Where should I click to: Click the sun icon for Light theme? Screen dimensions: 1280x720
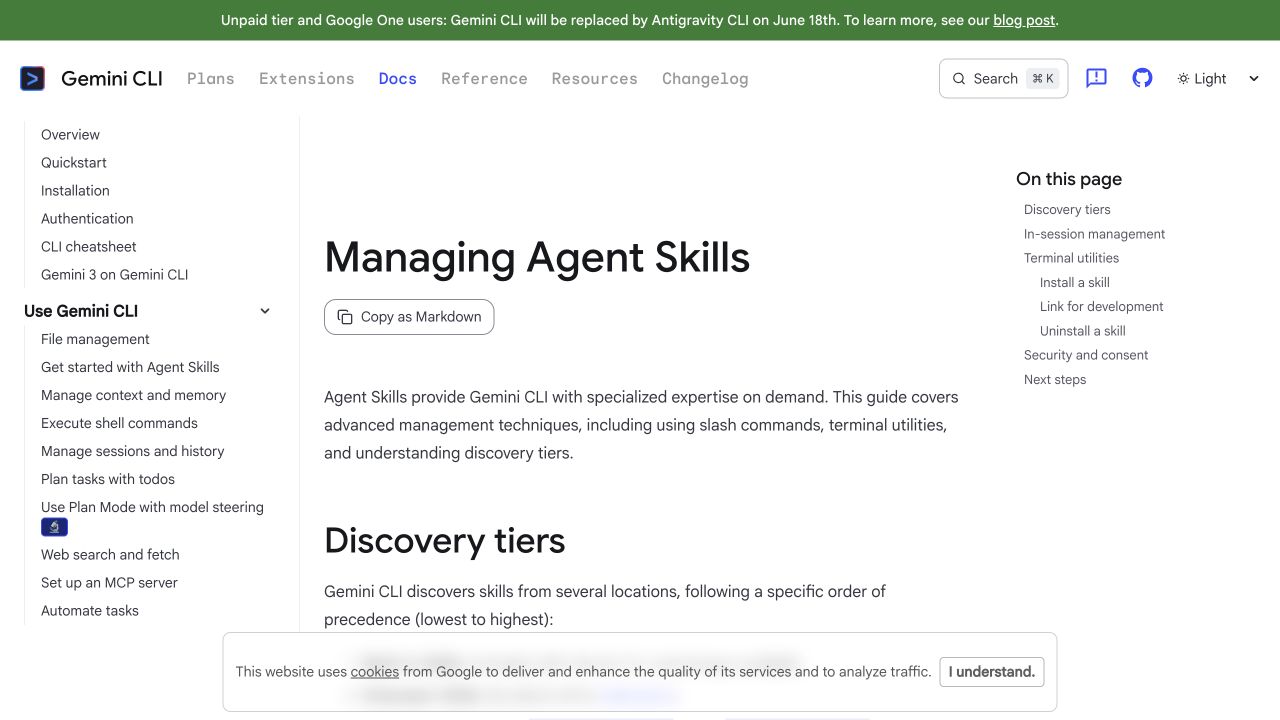(x=1183, y=79)
